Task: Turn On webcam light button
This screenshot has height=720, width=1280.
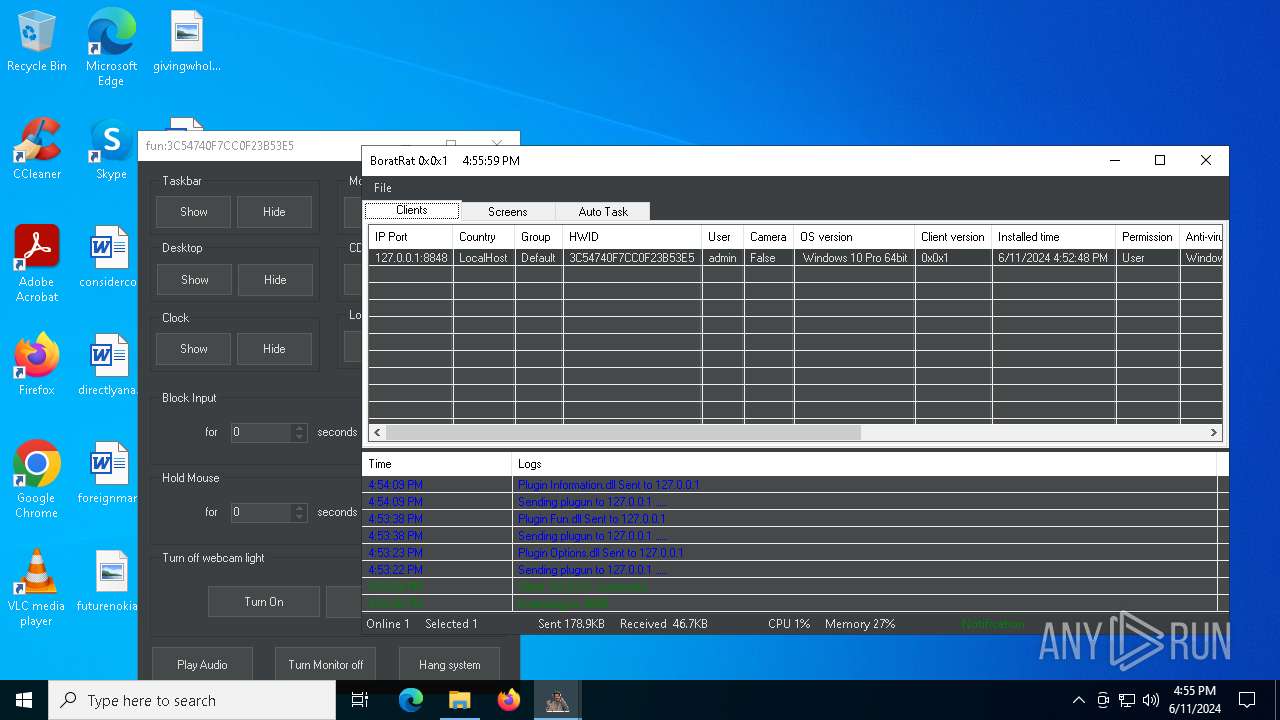Action: tap(264, 602)
